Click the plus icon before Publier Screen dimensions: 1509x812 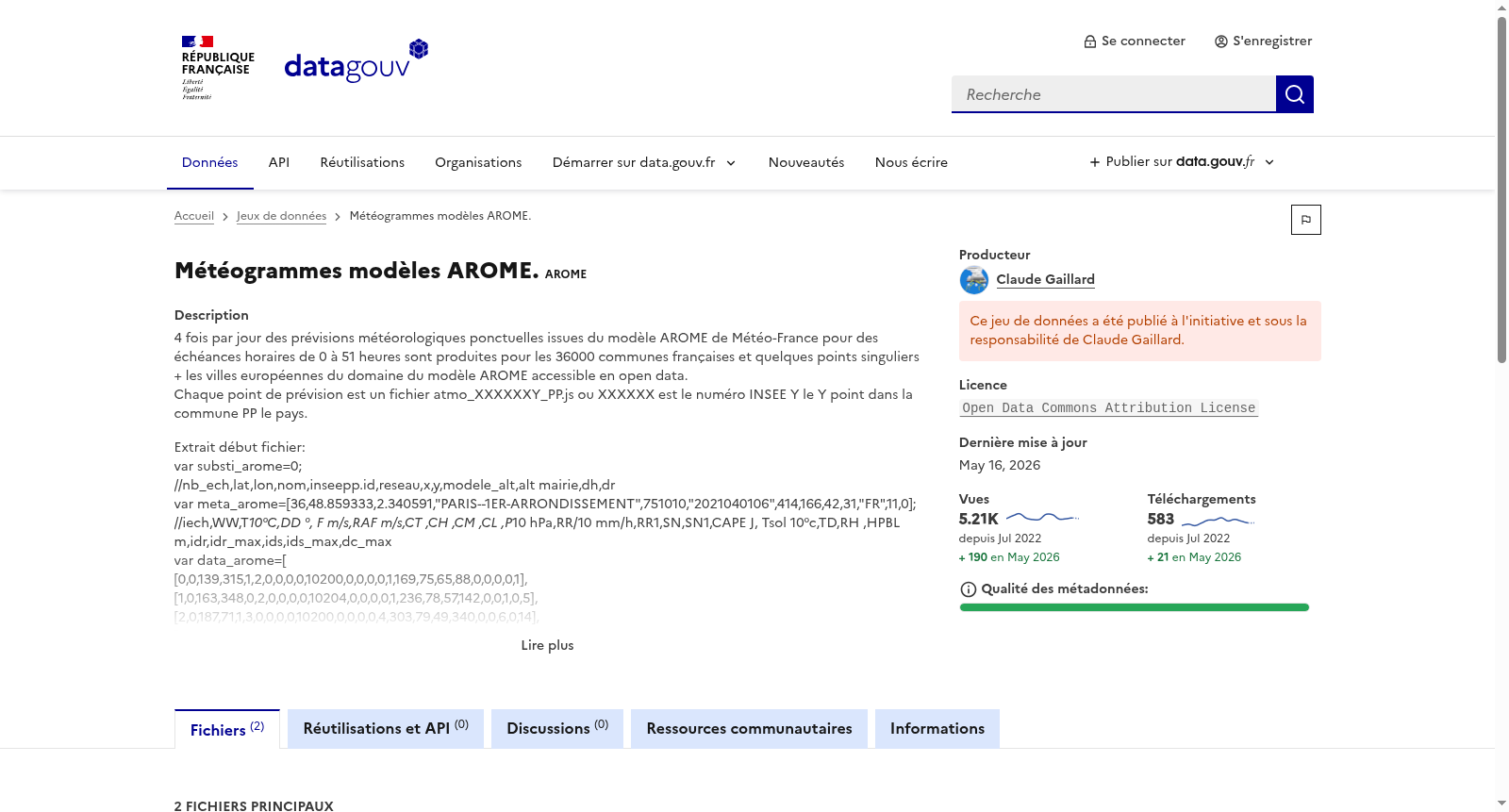1095,162
